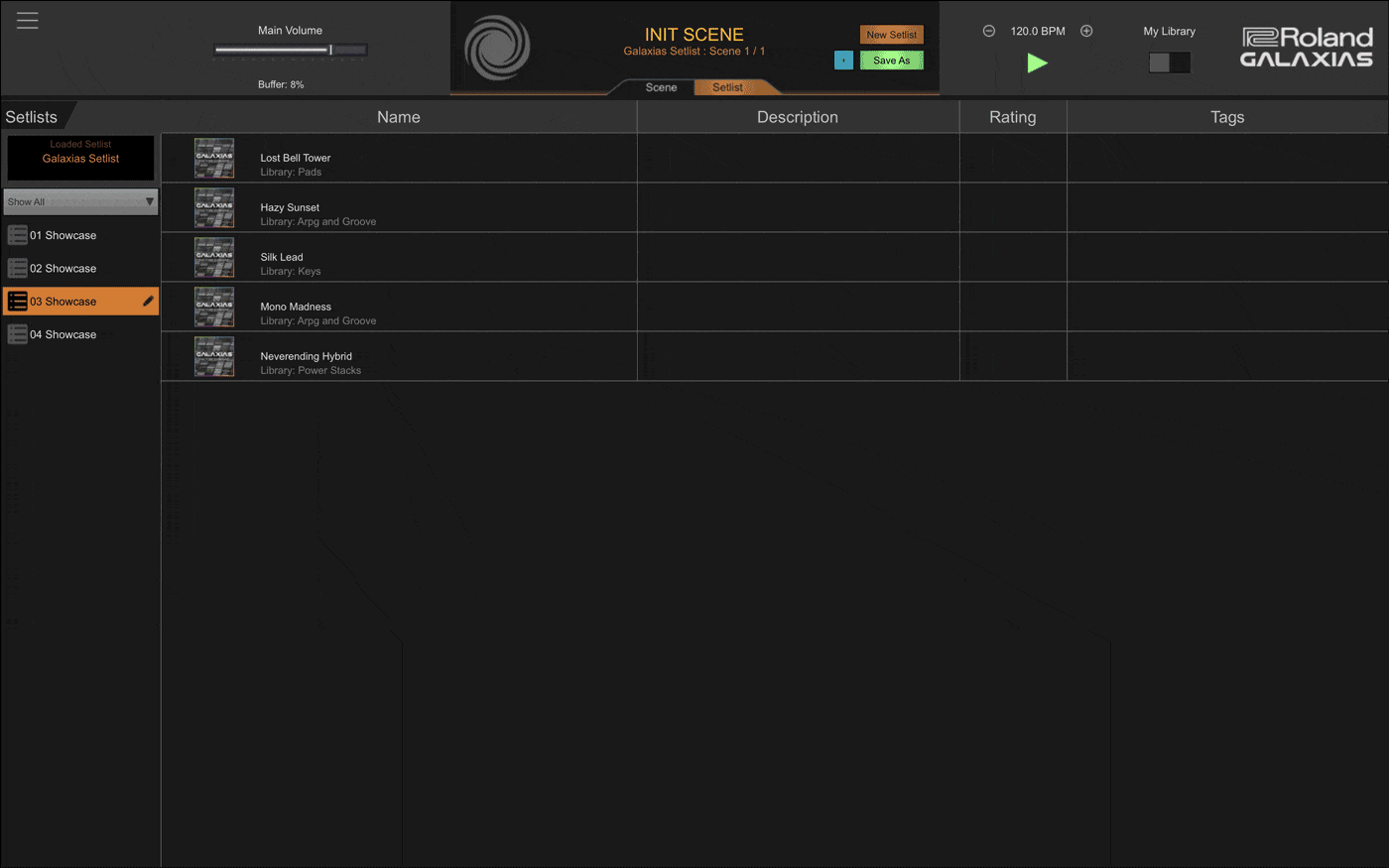Select the Lost Bell Tower scene name
Screen dimensions: 1389x868
(x=296, y=158)
